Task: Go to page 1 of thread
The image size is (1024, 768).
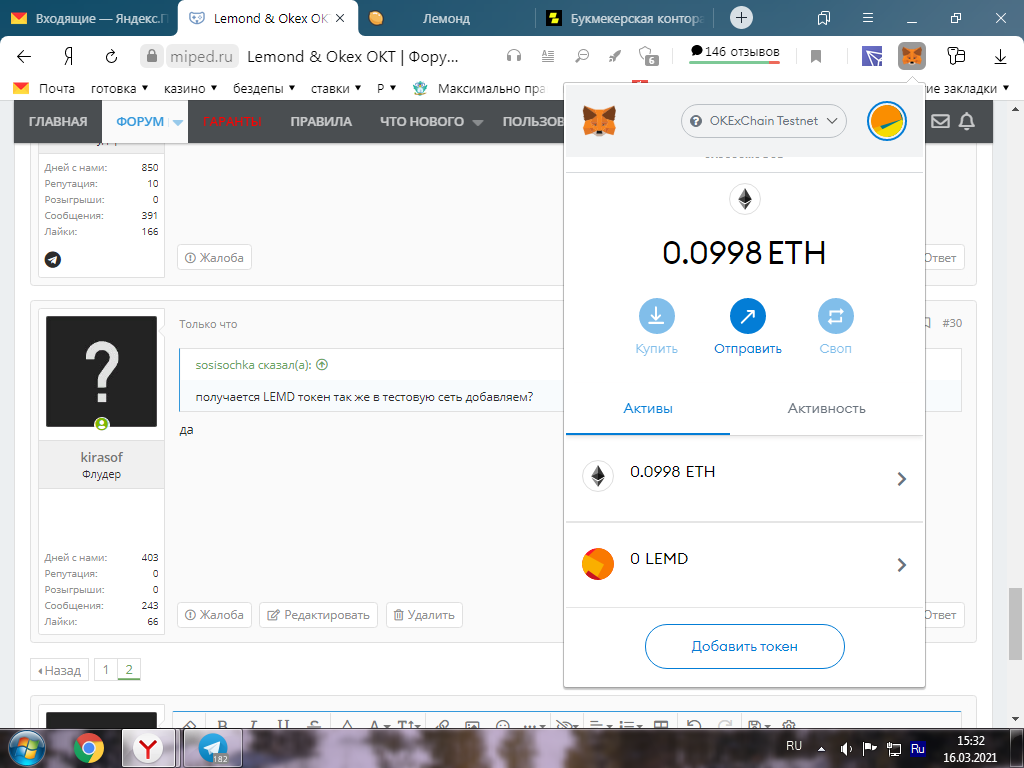Action: click(106, 669)
